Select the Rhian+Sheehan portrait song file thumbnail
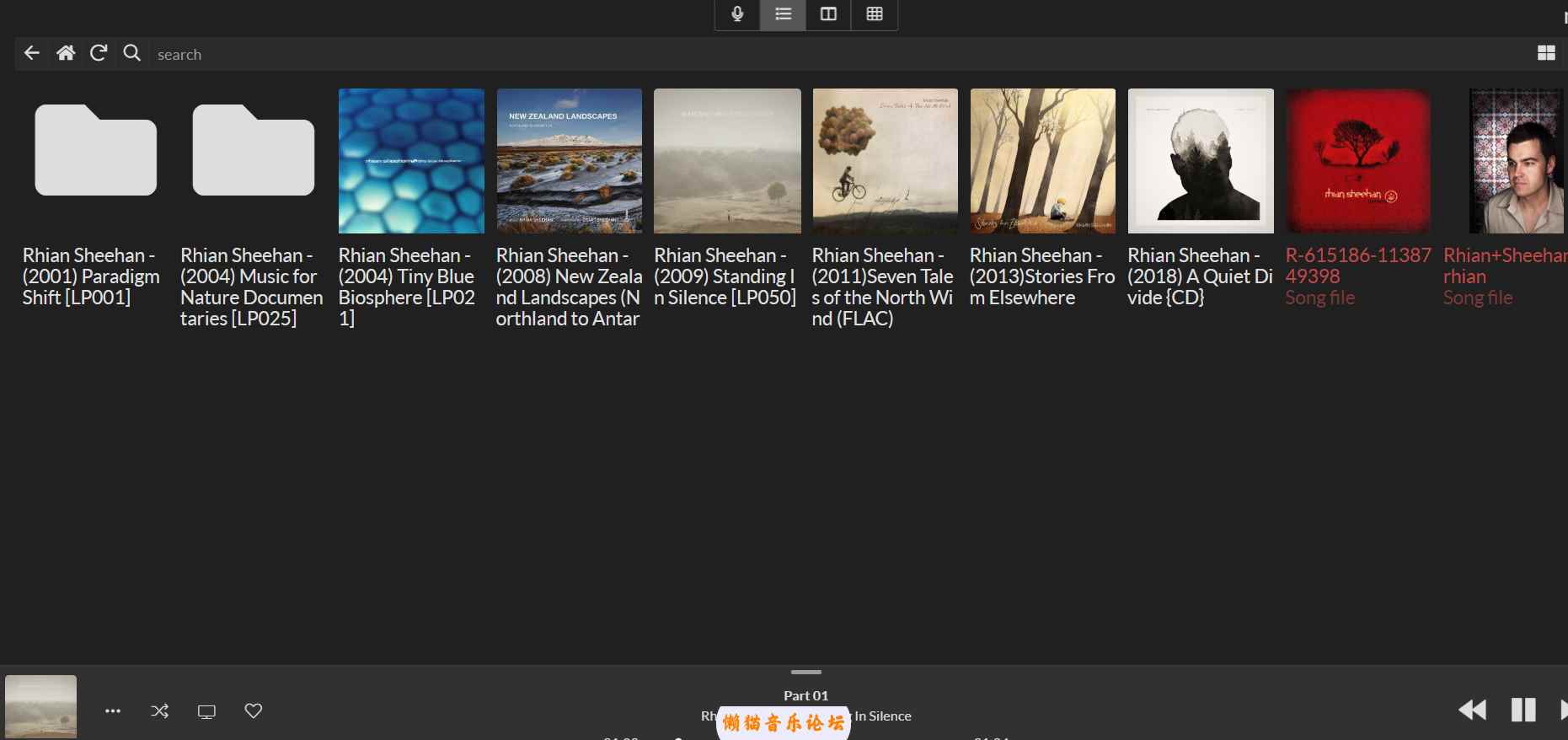Viewport: 1568px width, 740px height. 1517,161
